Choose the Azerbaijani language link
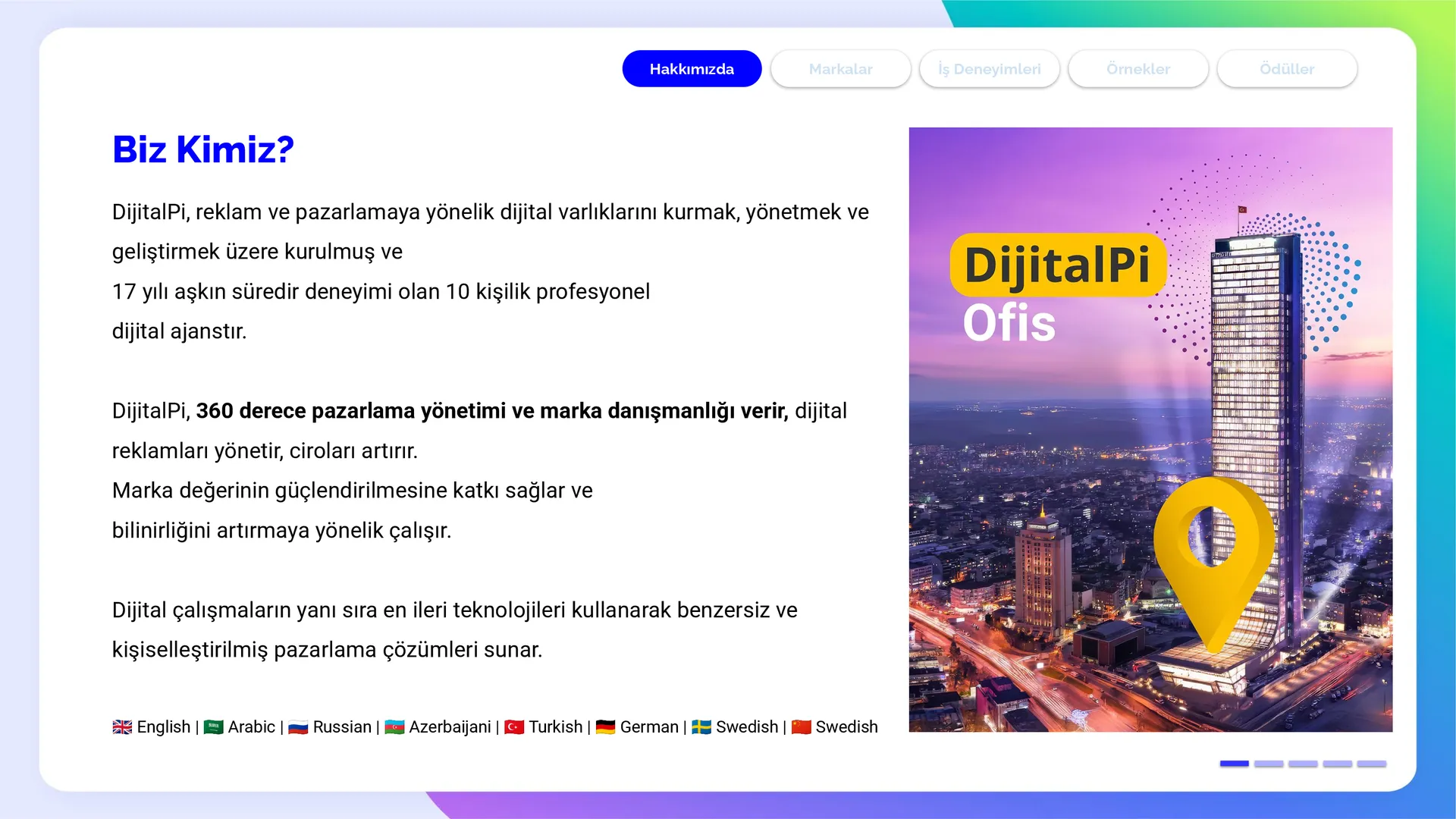1456x819 pixels. 450,727
